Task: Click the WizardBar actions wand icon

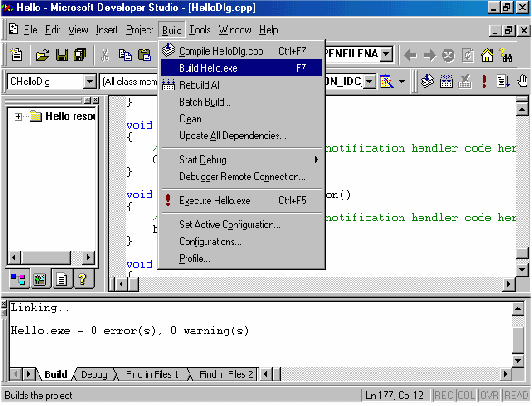Action: click(387, 81)
